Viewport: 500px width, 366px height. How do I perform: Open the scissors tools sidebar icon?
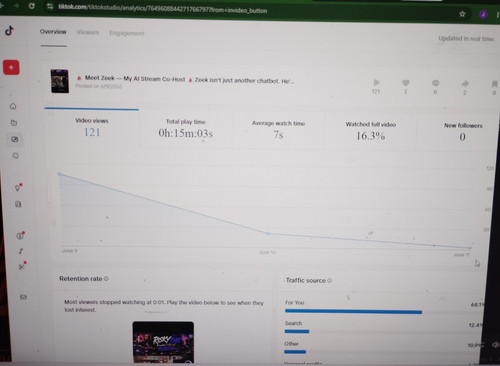tap(22, 266)
